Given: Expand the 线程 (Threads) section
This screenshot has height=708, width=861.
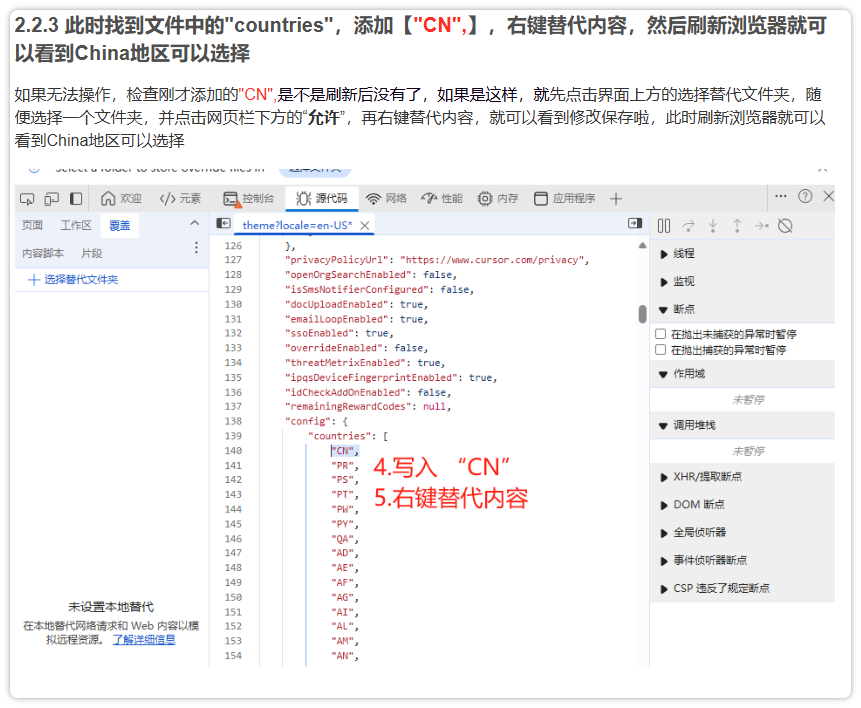Looking at the screenshot, I should click(x=683, y=254).
